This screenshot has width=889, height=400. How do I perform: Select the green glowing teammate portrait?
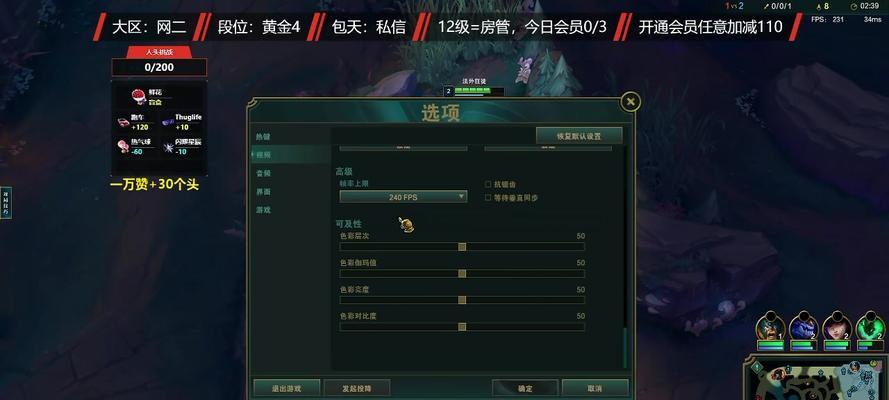[x=870, y=326]
